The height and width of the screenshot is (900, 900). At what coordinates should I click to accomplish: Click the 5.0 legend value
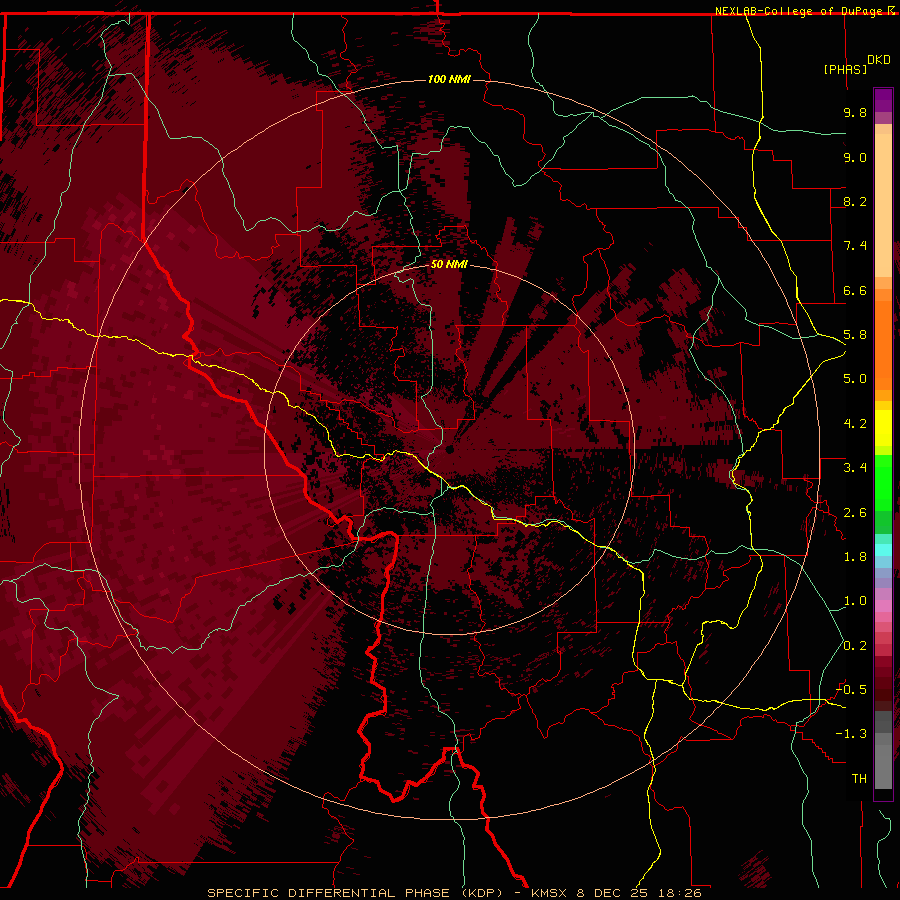pyautogui.click(x=855, y=379)
